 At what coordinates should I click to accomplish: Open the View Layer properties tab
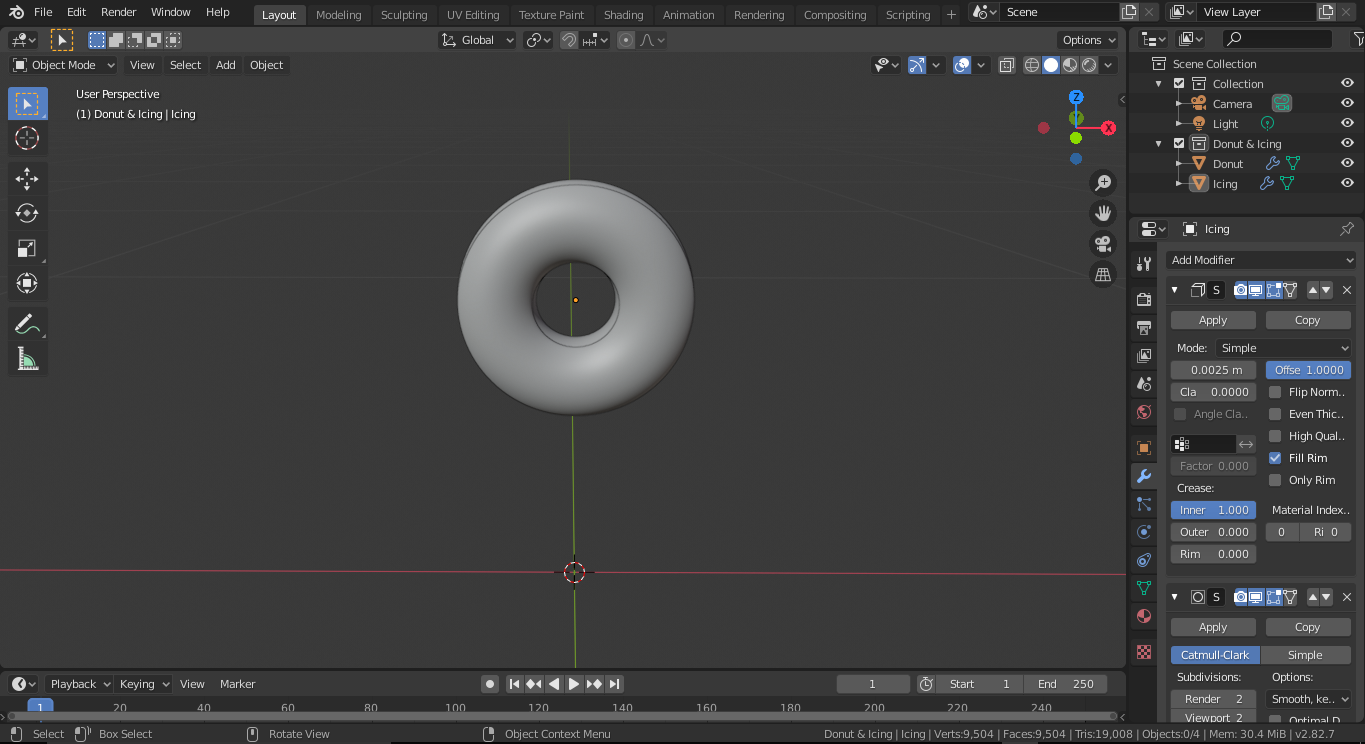[x=1145, y=355]
